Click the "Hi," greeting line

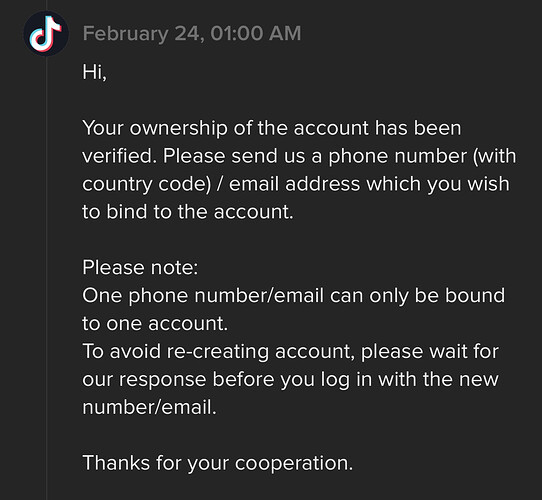click(x=95, y=72)
